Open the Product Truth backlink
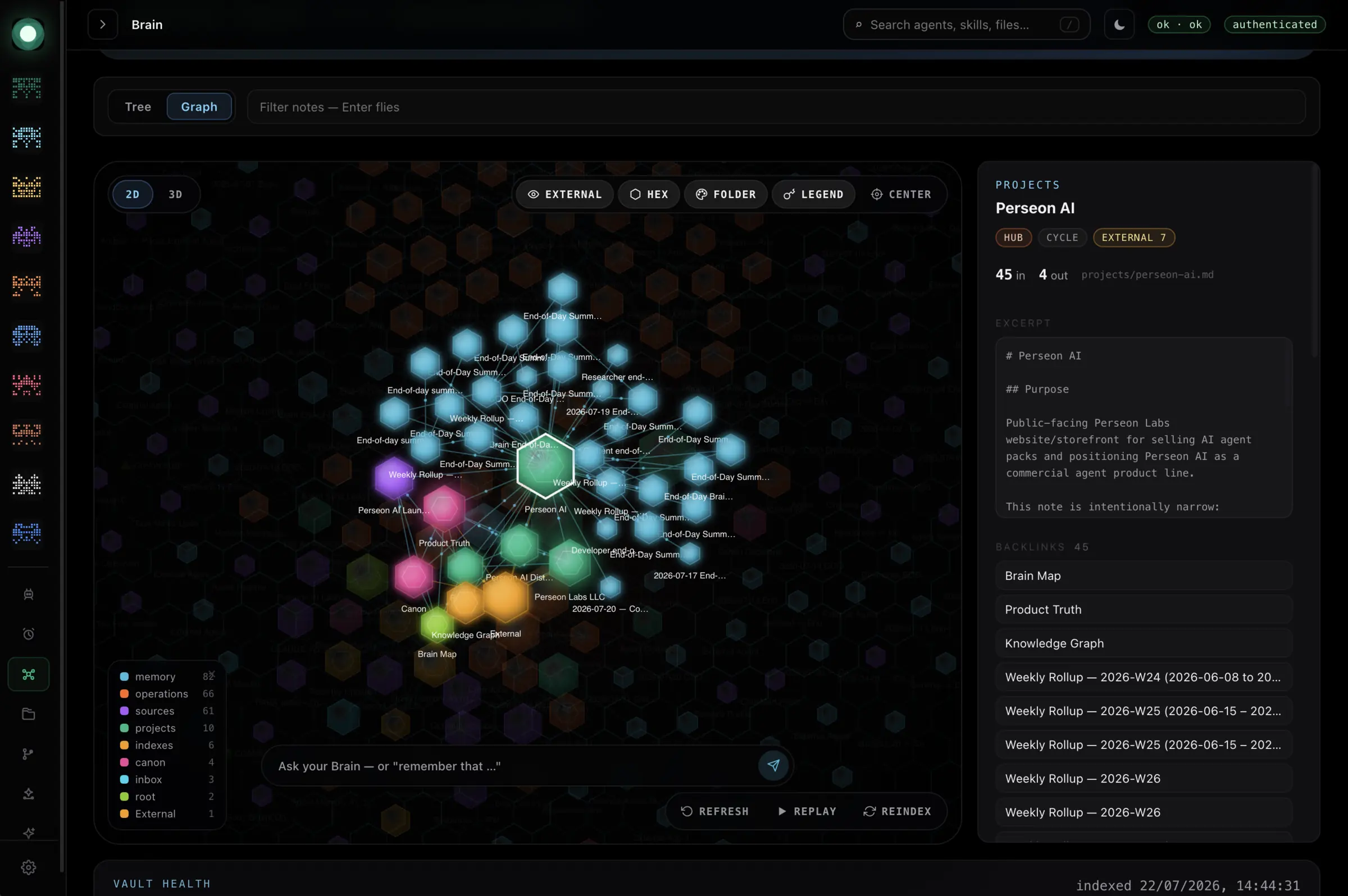 click(1144, 609)
